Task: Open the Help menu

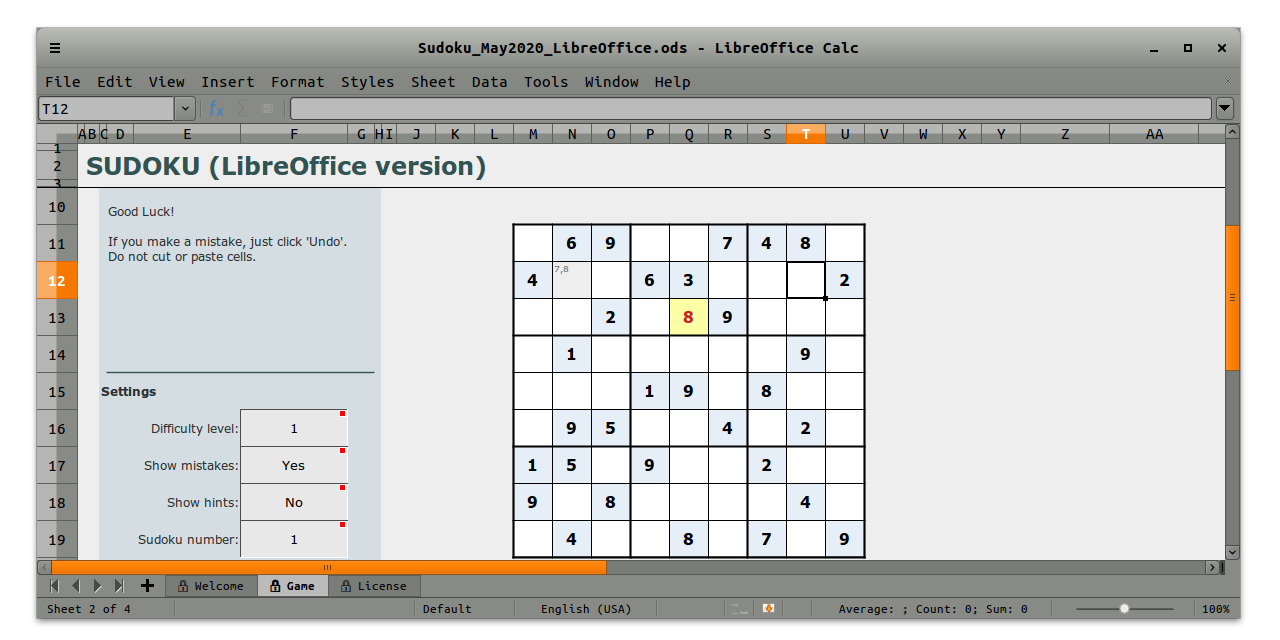Action: (673, 82)
